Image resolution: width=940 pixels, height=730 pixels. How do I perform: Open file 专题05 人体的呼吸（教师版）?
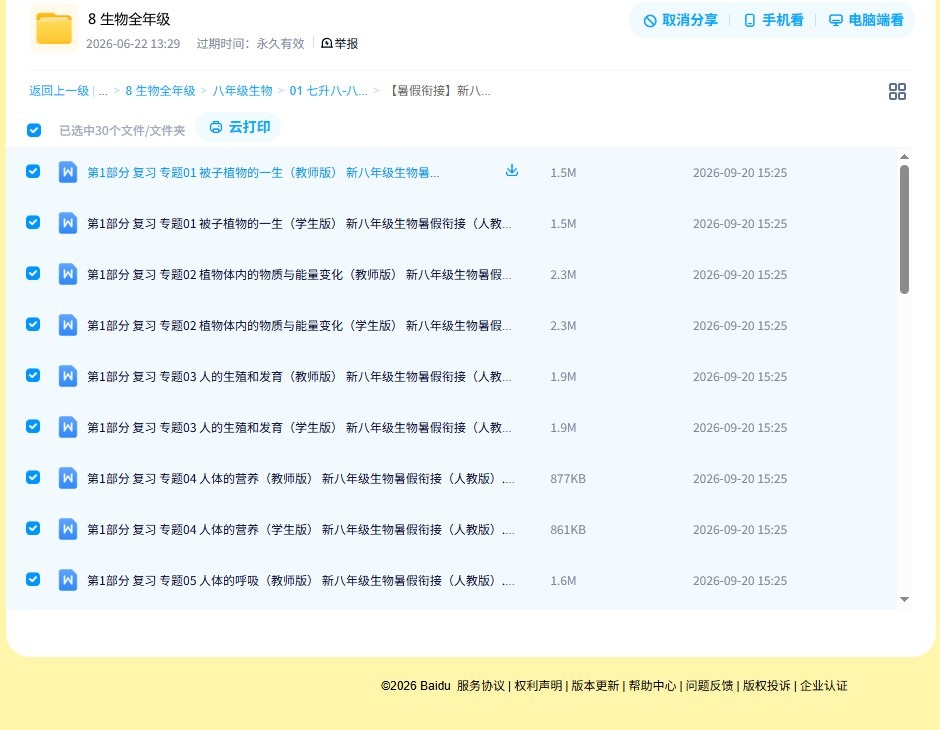[x=300, y=580]
